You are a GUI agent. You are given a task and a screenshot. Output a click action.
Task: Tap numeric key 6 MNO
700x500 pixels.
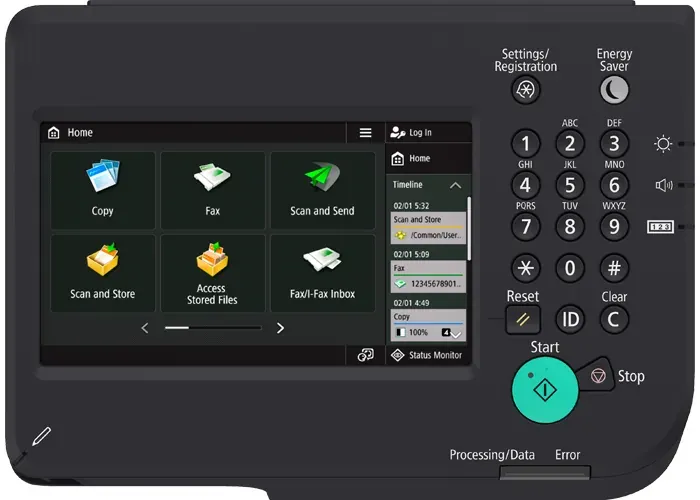[614, 185]
